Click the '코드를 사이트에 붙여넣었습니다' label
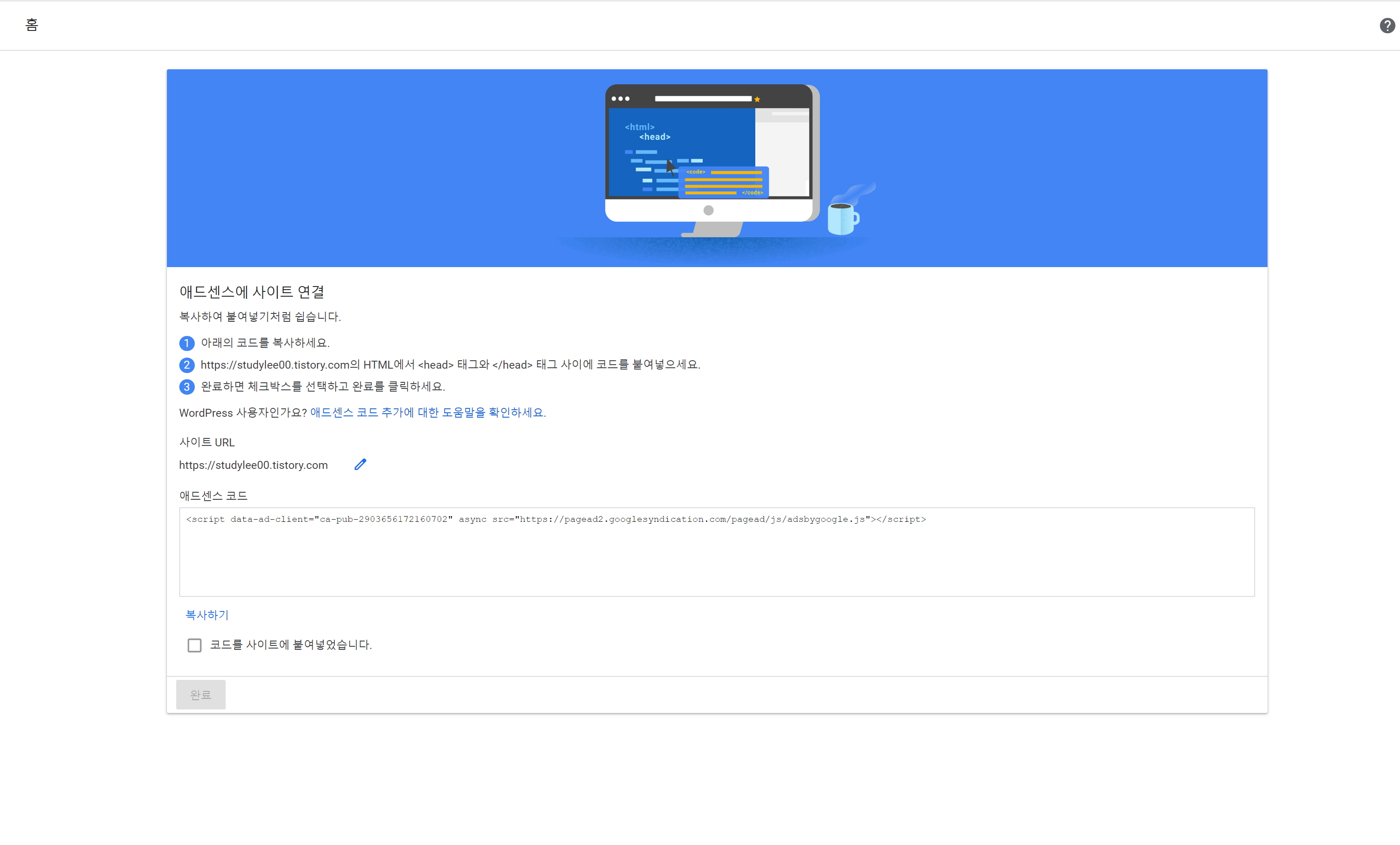 tap(291, 645)
